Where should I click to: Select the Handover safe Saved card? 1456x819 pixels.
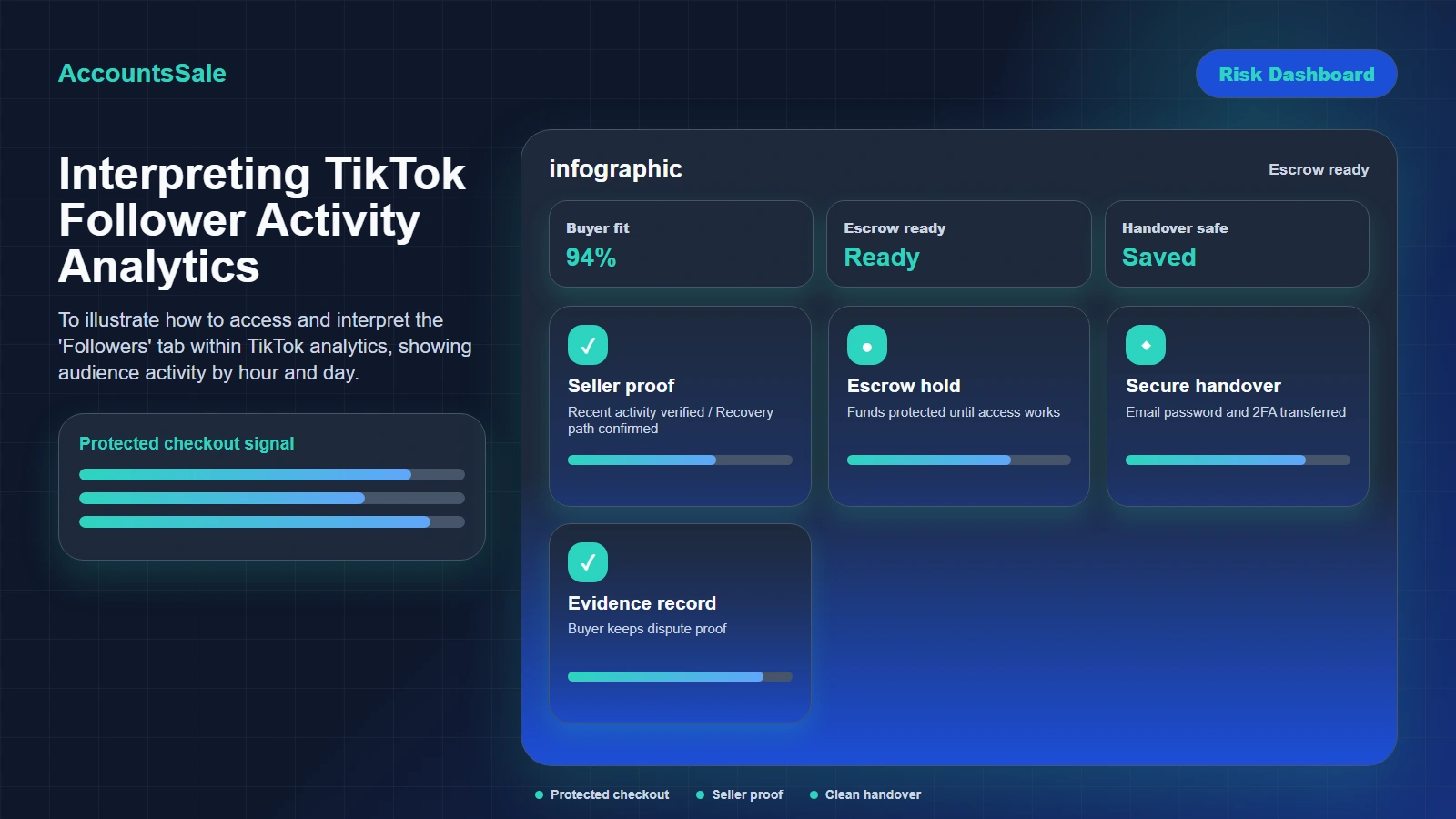pyautogui.click(x=1237, y=244)
